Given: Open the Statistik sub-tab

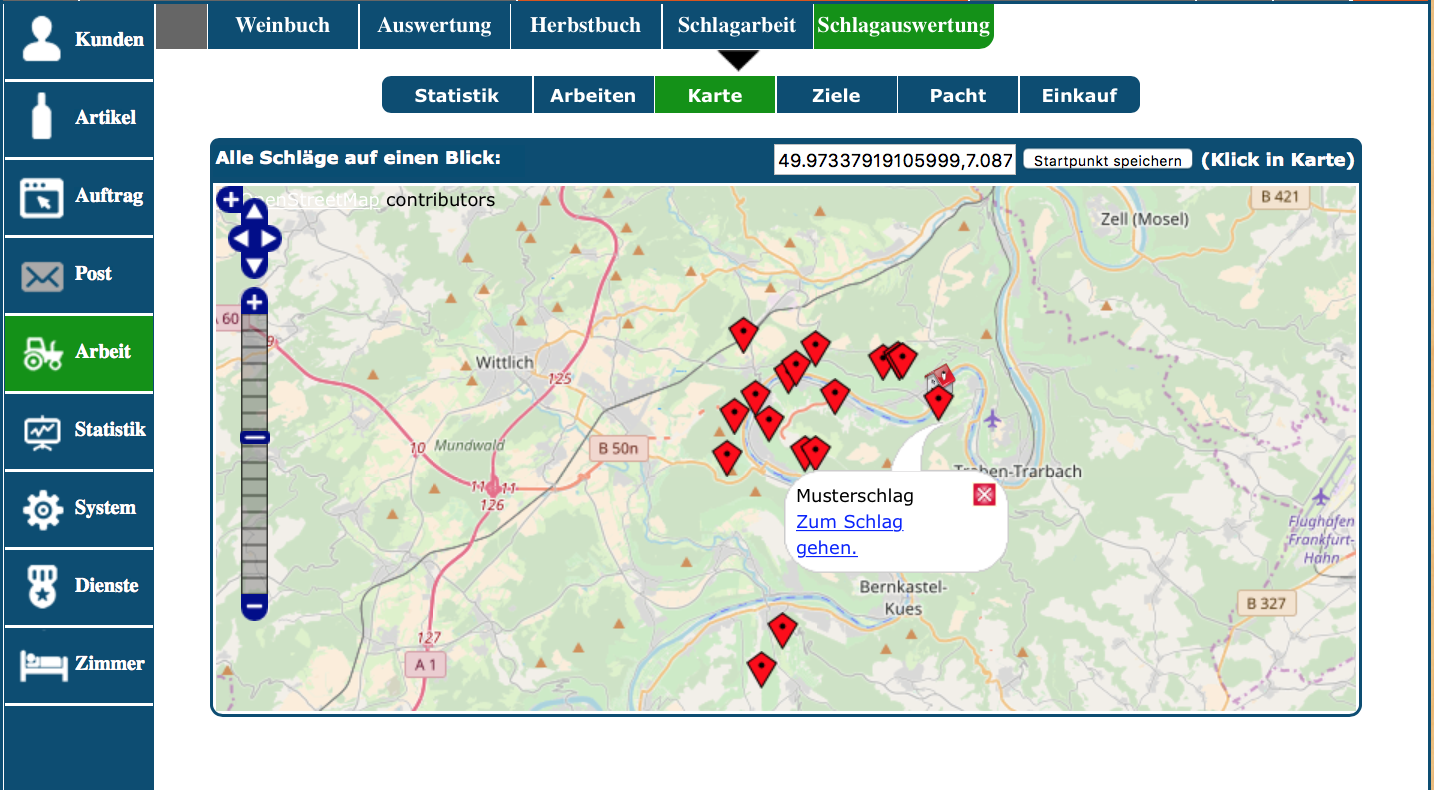Looking at the screenshot, I should [x=456, y=96].
